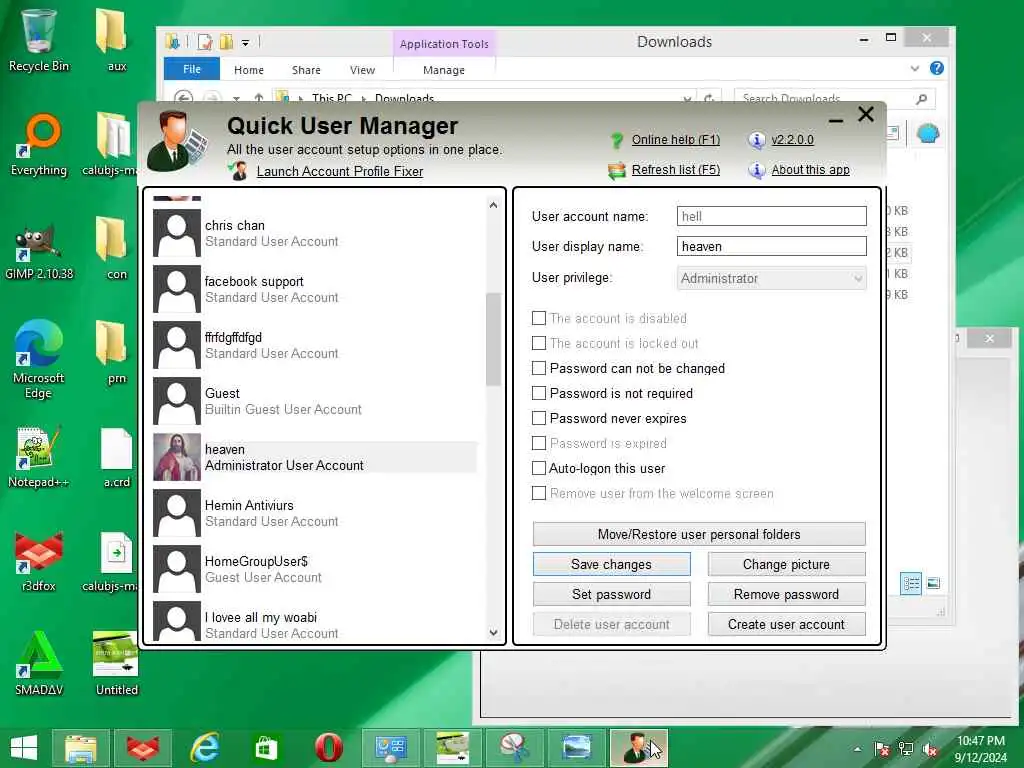The height and width of the screenshot is (768, 1024).
Task: Click the network tray icon
Action: [906, 749]
